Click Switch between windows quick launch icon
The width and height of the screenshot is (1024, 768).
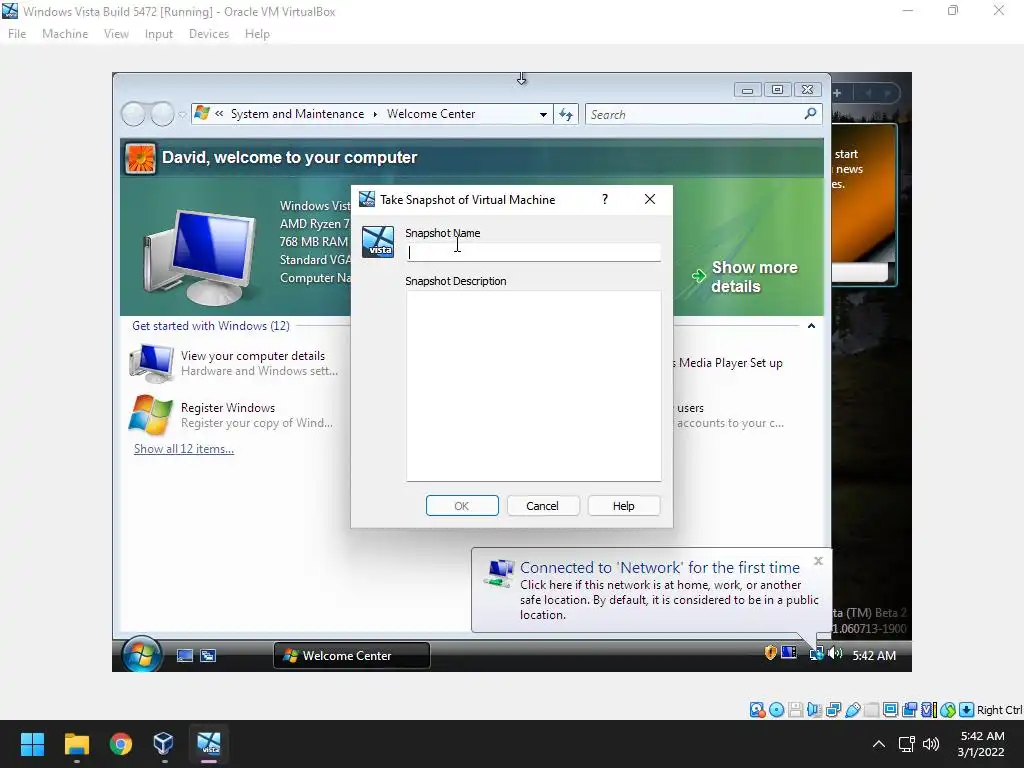coord(208,656)
